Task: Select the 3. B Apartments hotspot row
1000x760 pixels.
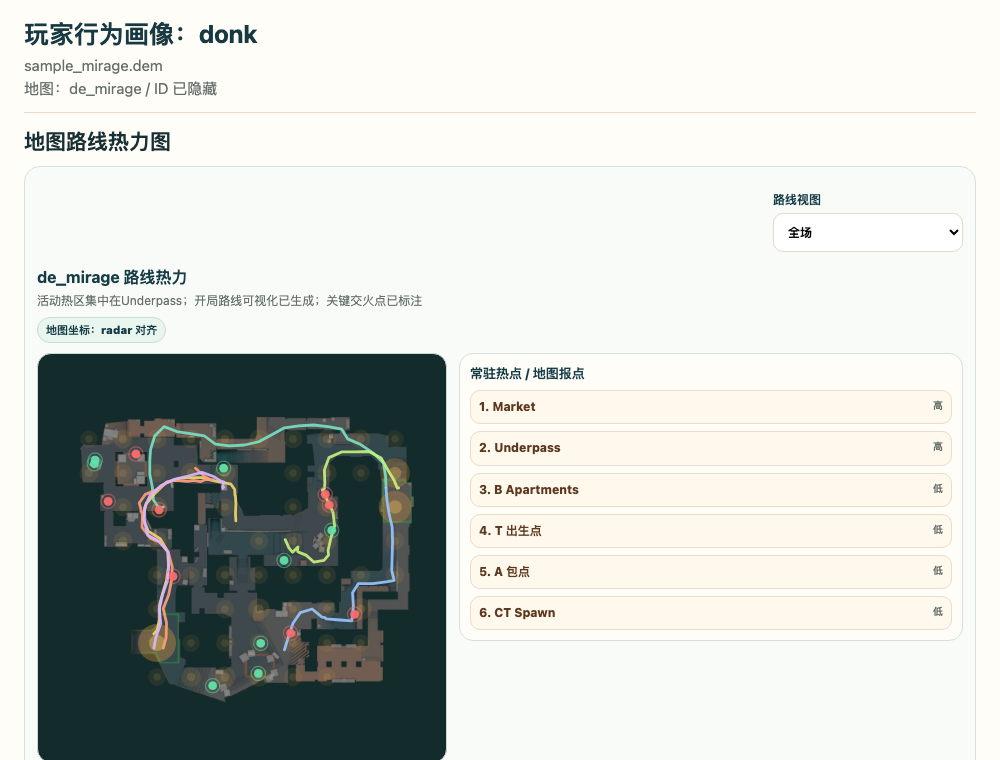Action: click(x=710, y=490)
